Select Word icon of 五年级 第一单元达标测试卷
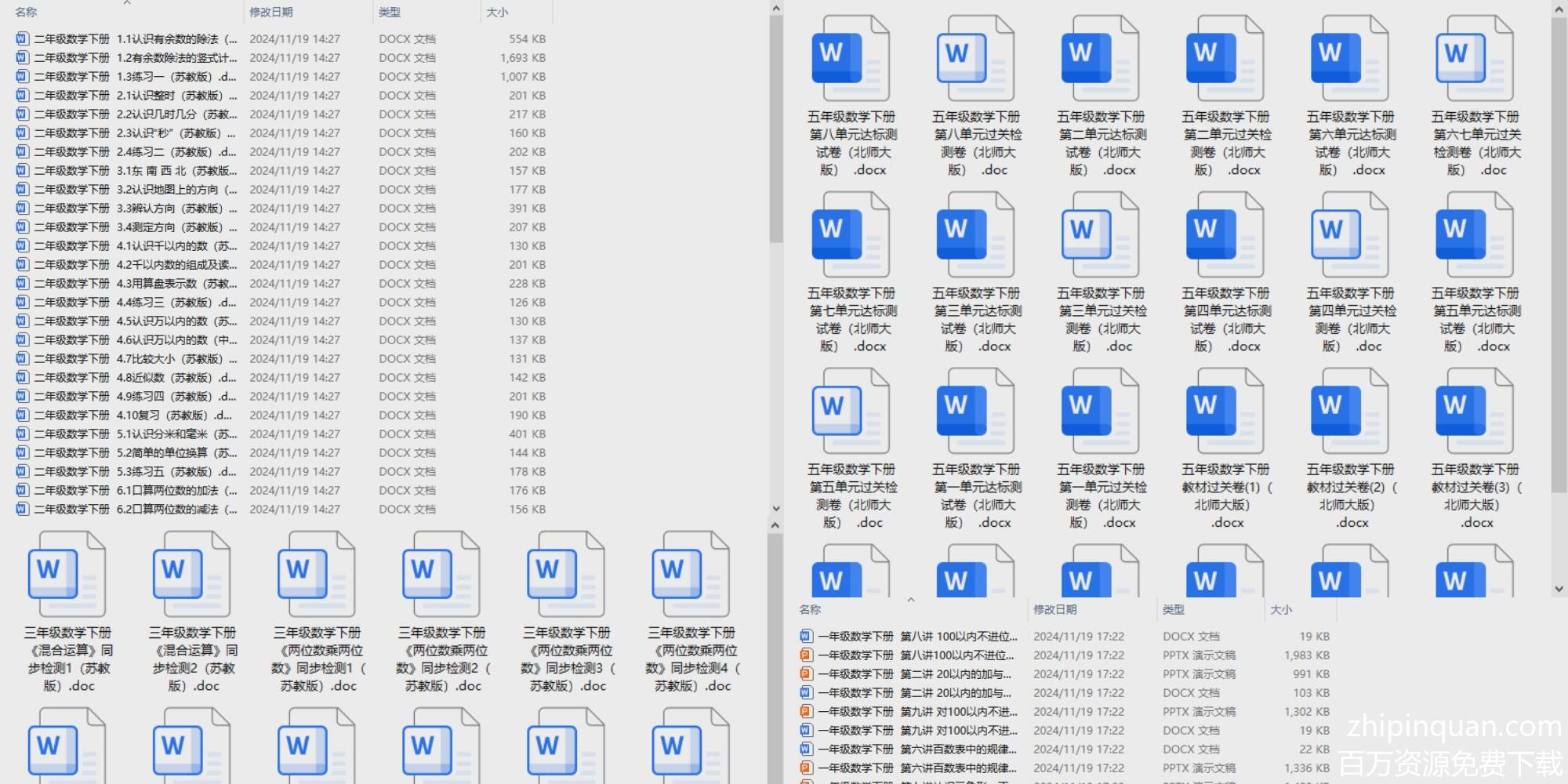The height and width of the screenshot is (784, 1568). click(x=975, y=412)
